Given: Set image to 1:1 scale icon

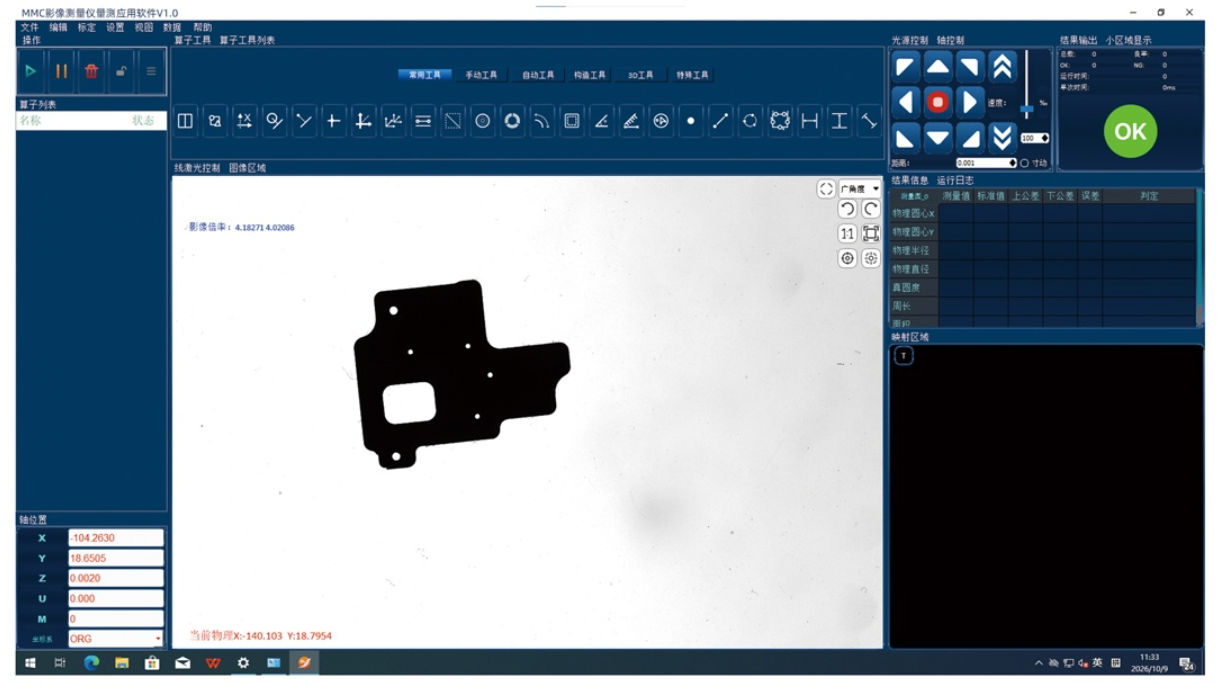Looking at the screenshot, I should click(x=847, y=233).
